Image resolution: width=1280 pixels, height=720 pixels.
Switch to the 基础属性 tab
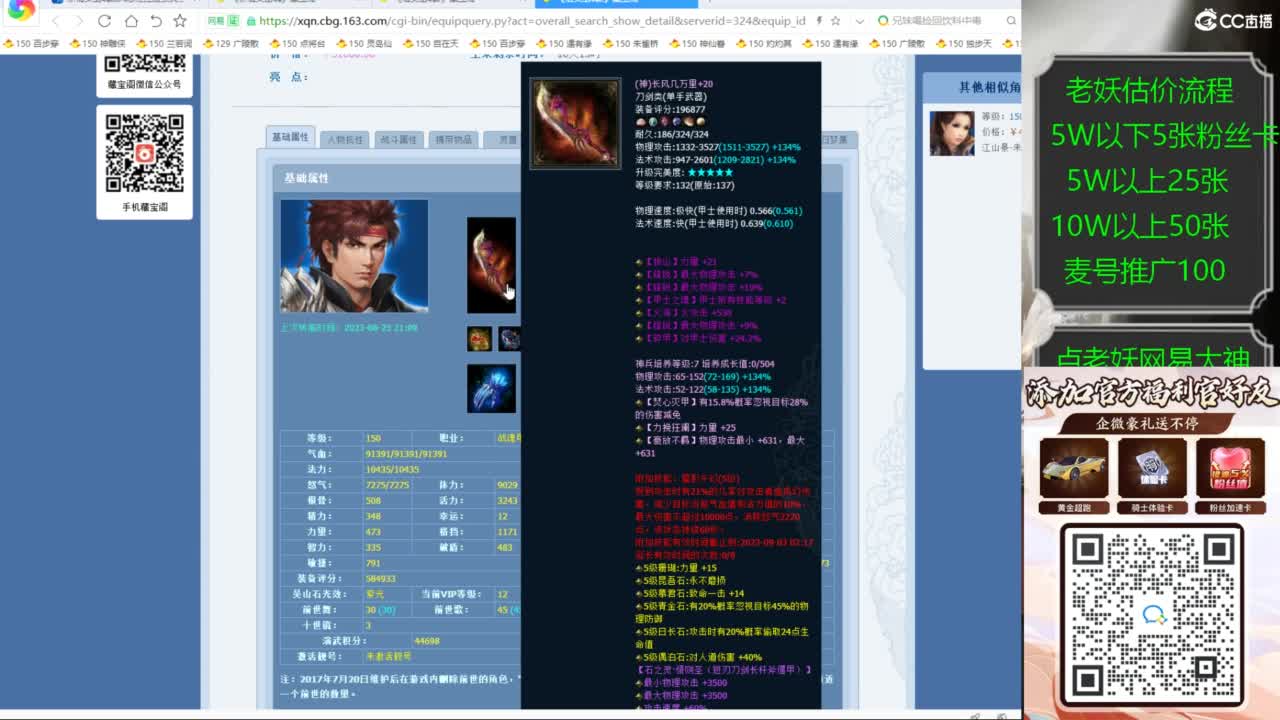click(x=290, y=137)
